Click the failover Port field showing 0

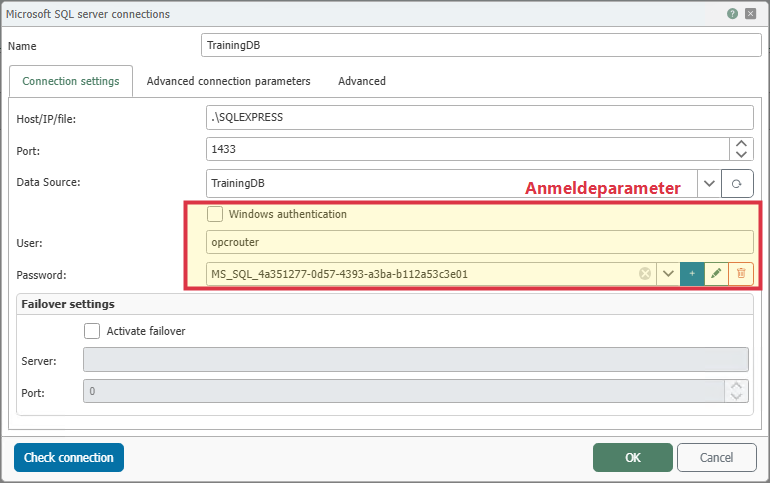click(404, 391)
